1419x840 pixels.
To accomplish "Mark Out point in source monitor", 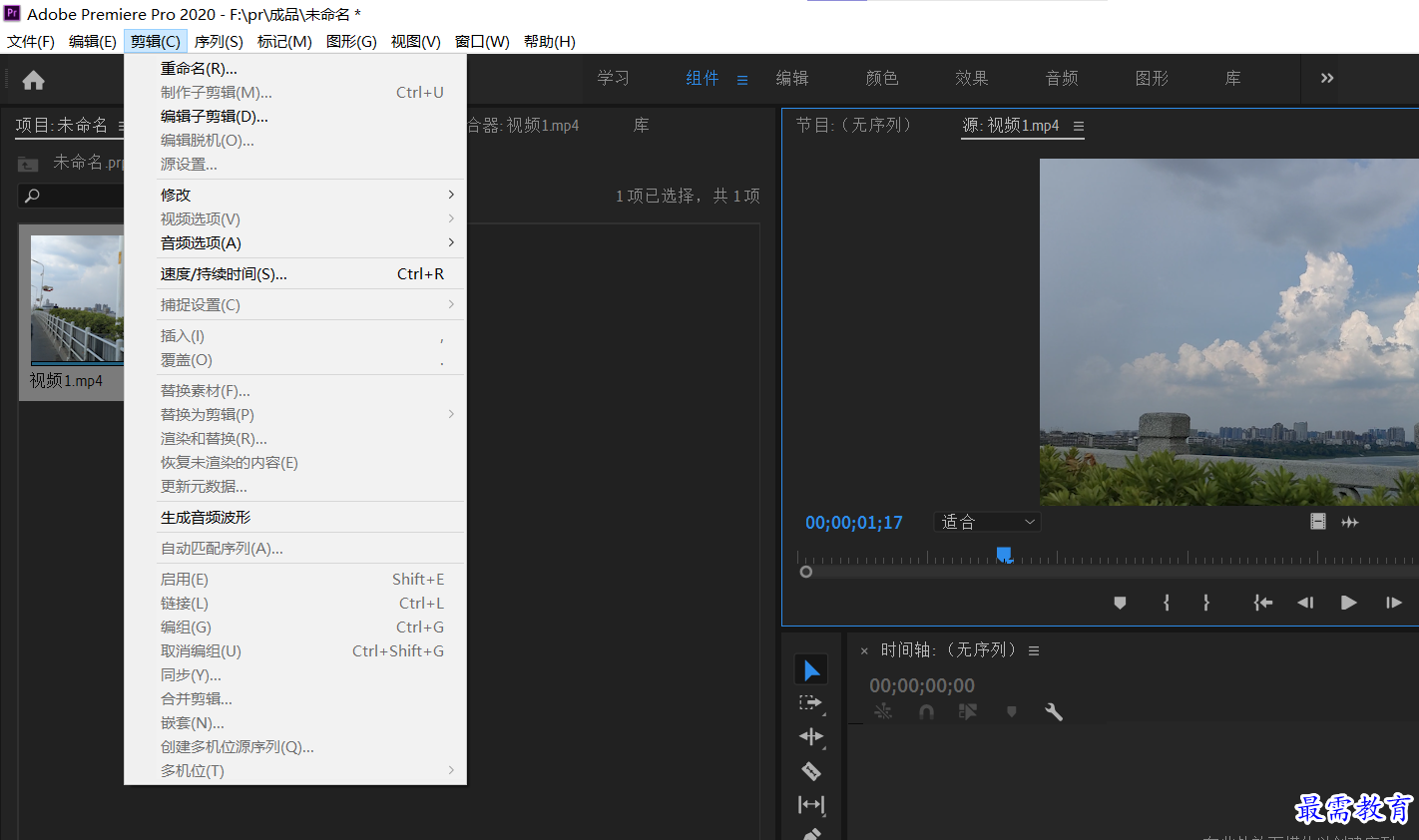I will [x=1206, y=603].
